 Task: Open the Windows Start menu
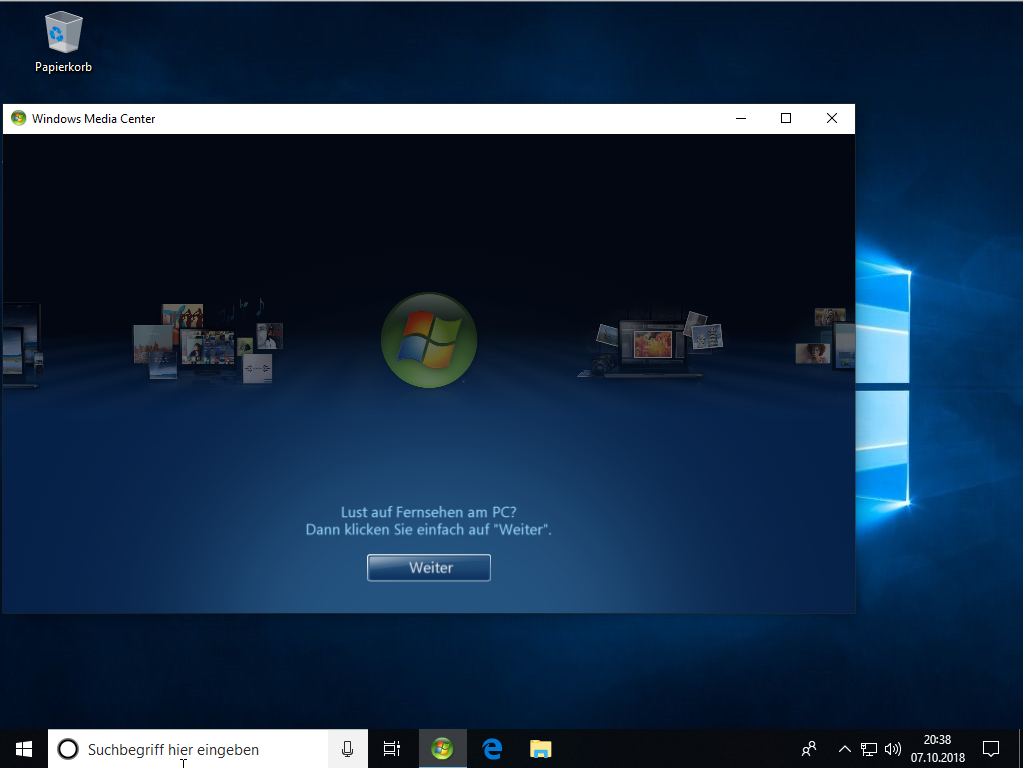[x=24, y=749]
